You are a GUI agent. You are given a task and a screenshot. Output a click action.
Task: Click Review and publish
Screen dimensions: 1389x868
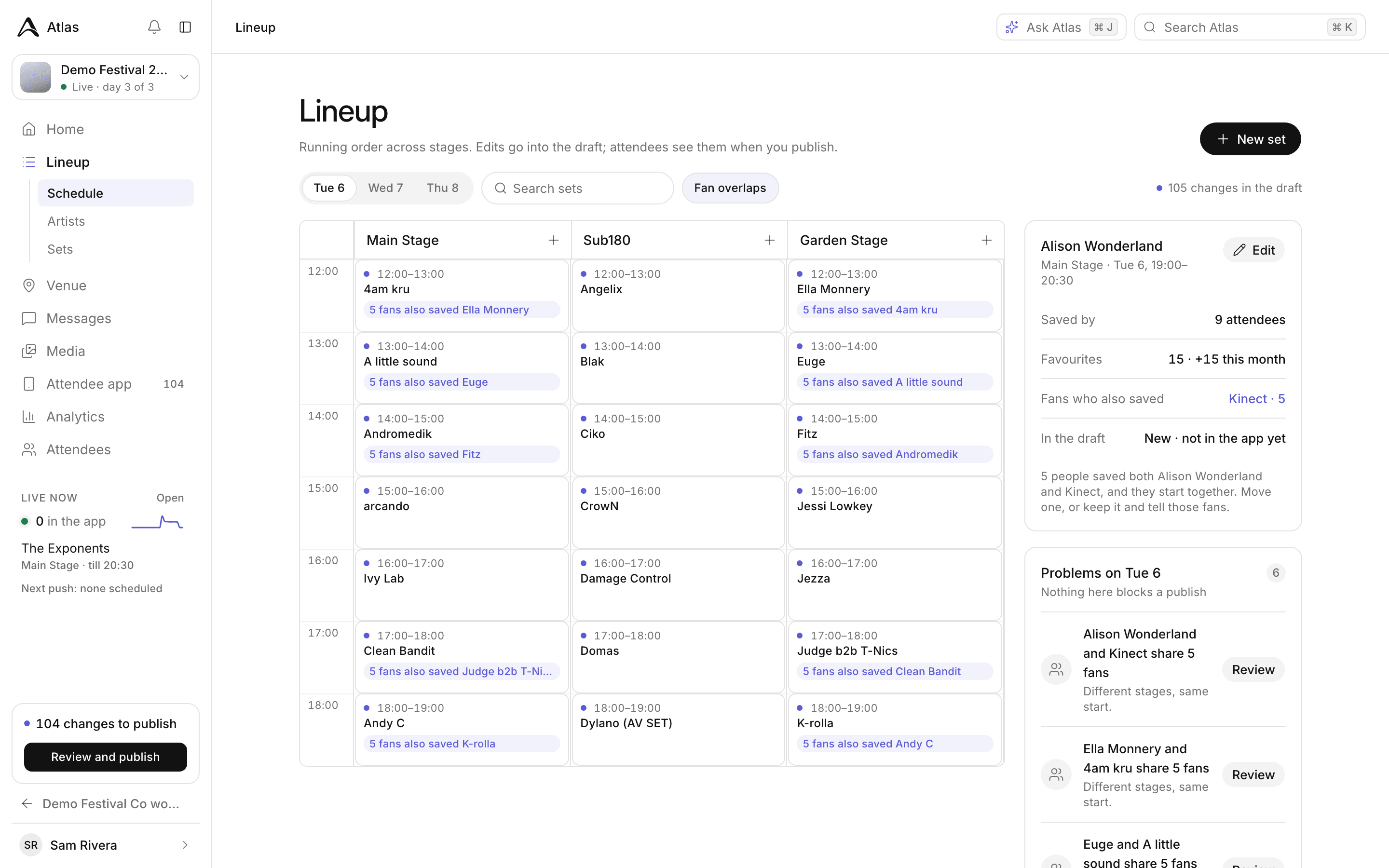[x=106, y=757]
